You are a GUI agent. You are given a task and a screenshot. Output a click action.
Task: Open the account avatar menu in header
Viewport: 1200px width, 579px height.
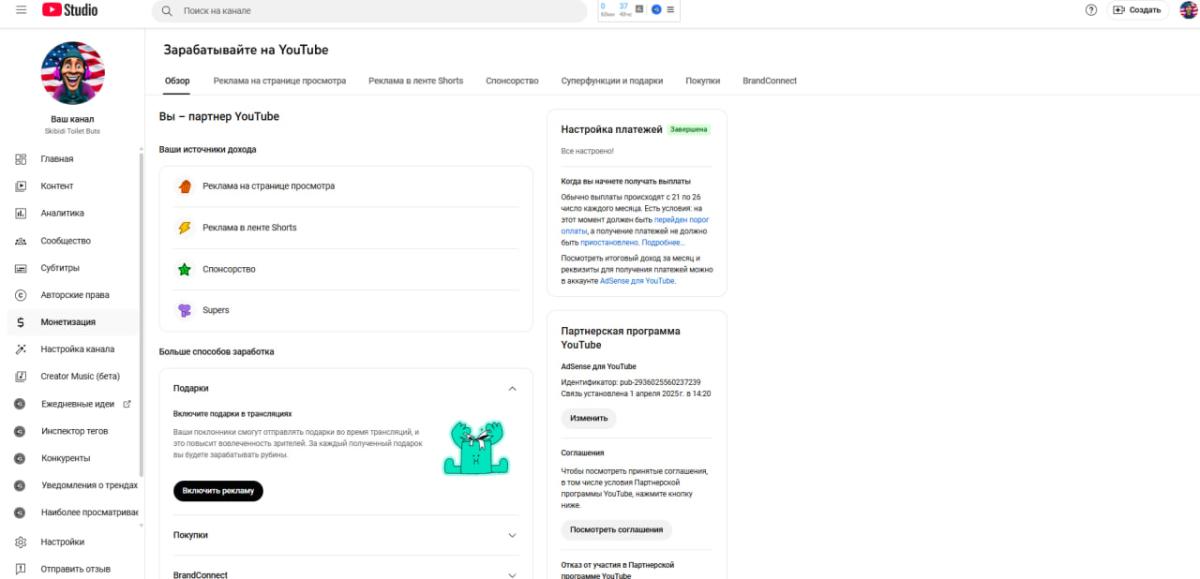(x=1188, y=10)
